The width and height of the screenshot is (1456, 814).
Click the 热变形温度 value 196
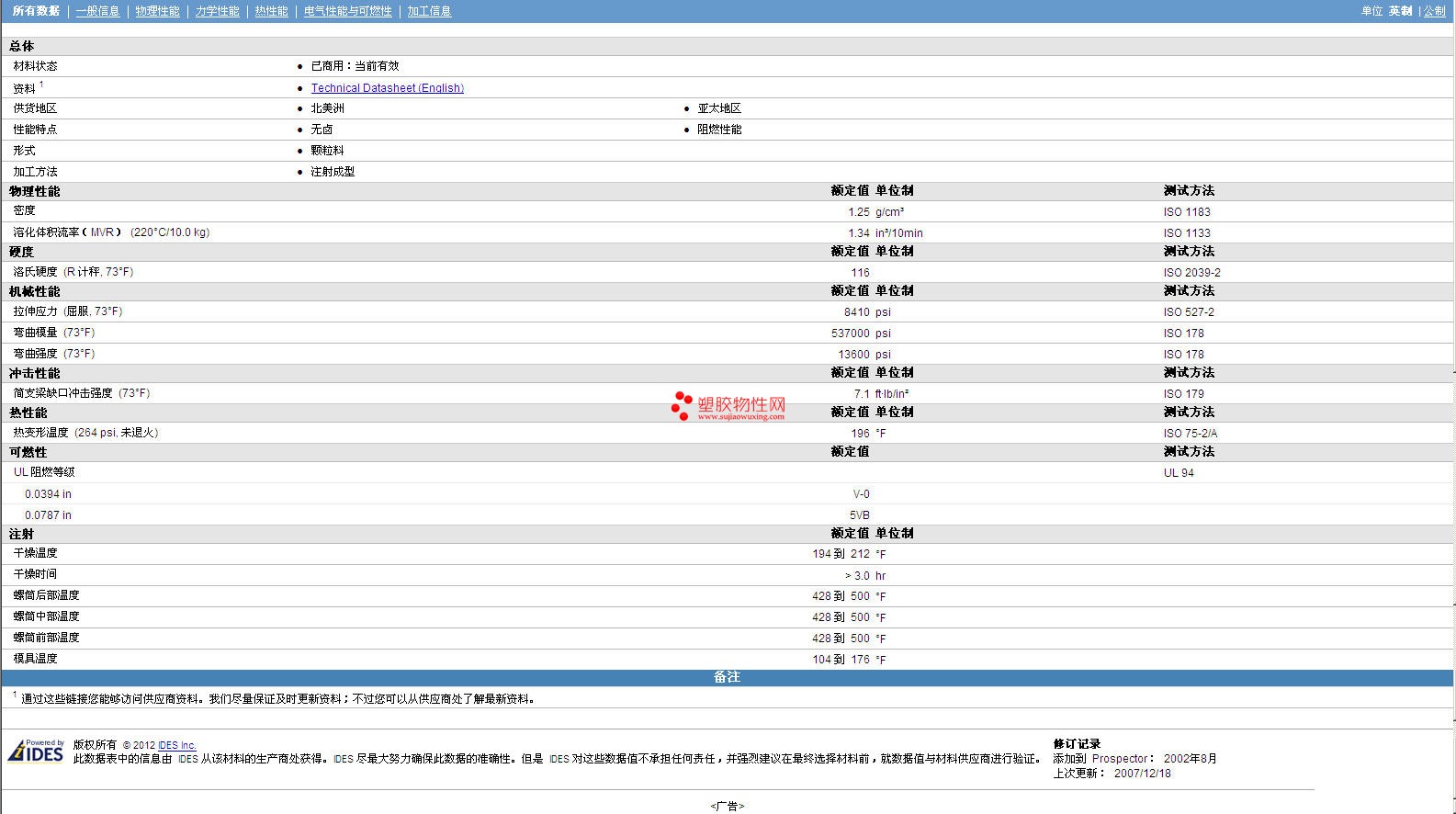(860, 434)
